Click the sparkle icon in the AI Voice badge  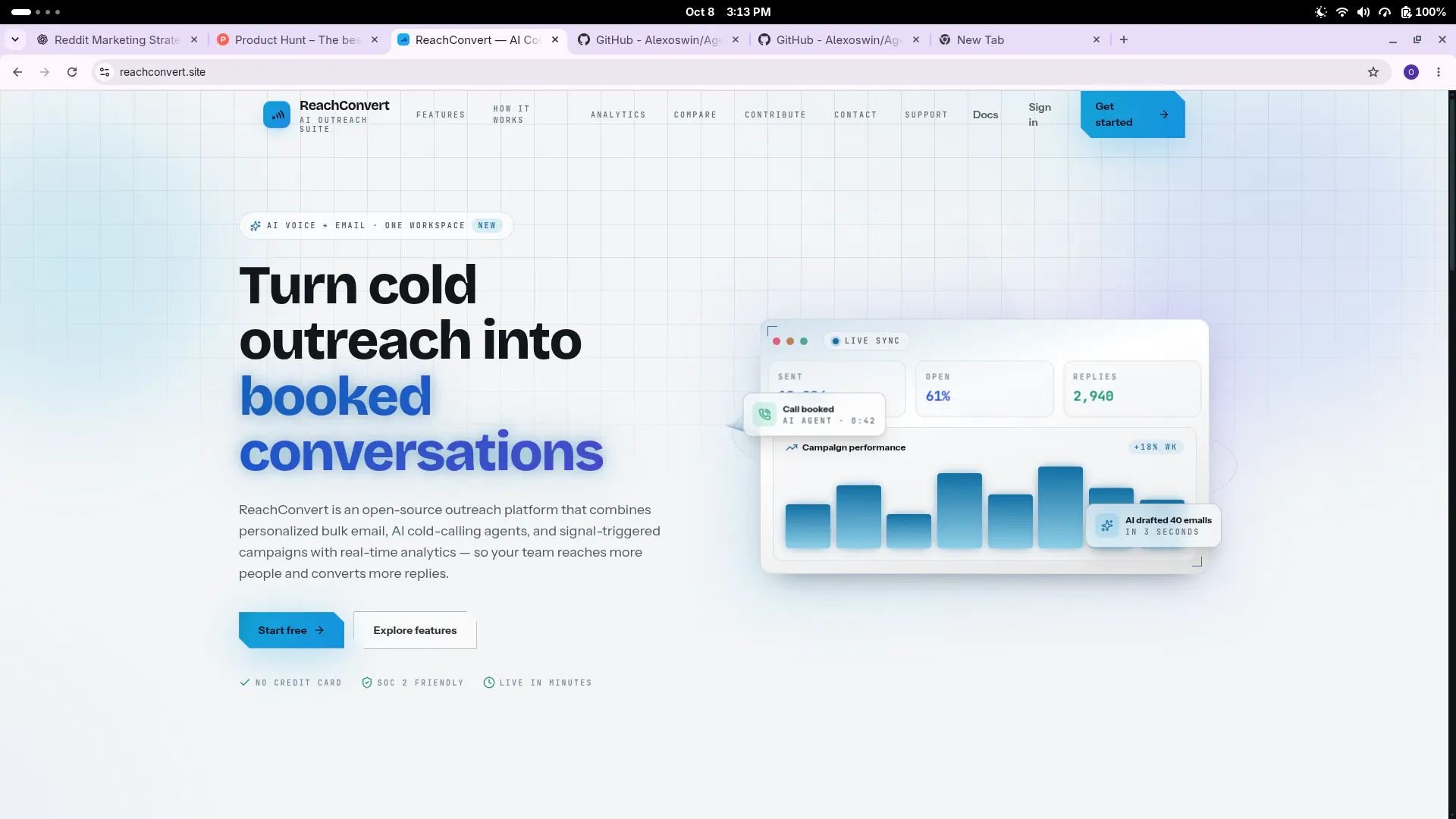[256, 225]
